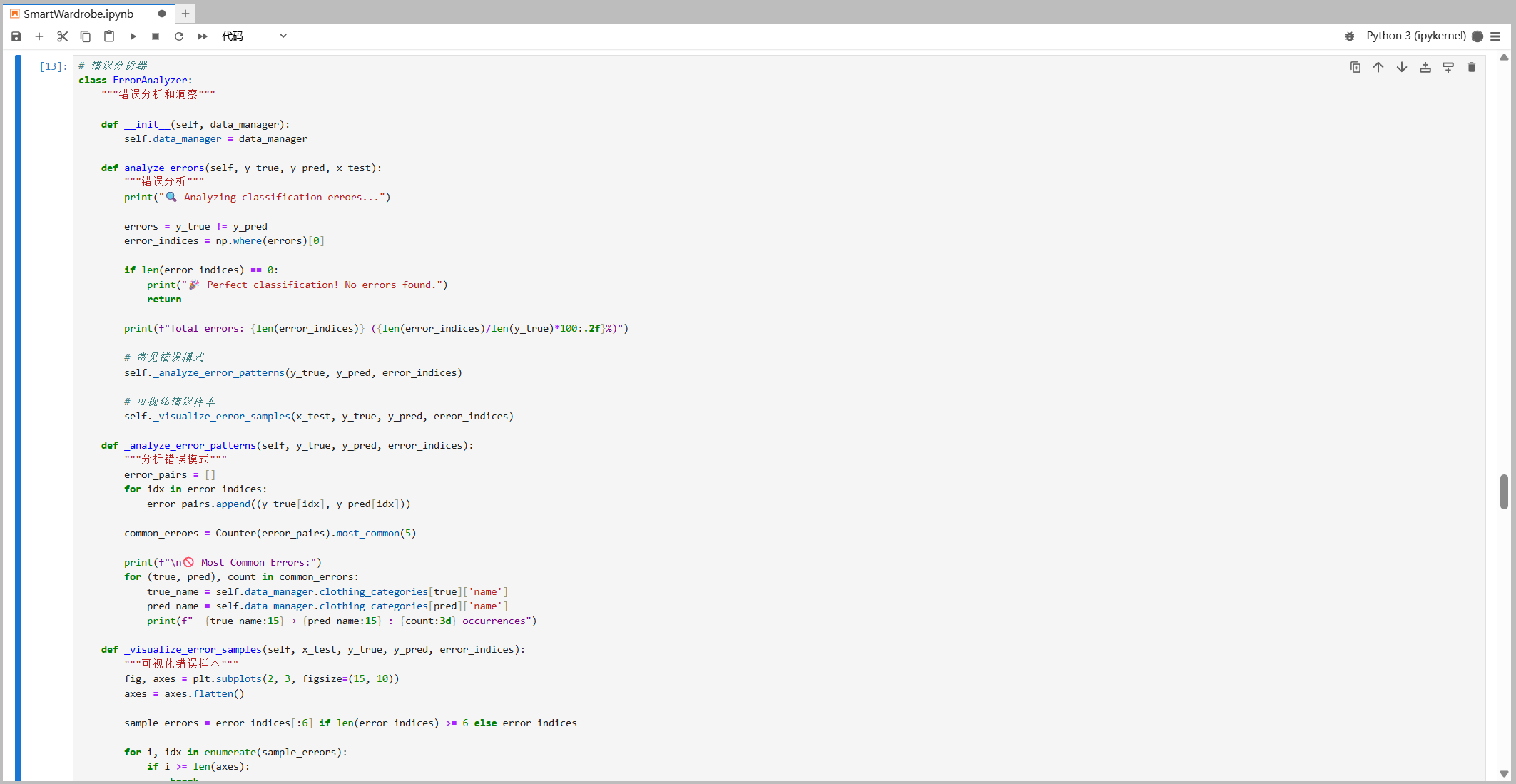Image resolution: width=1516 pixels, height=784 pixels.
Task: Save the notebook with the disk icon
Action: 16,36
